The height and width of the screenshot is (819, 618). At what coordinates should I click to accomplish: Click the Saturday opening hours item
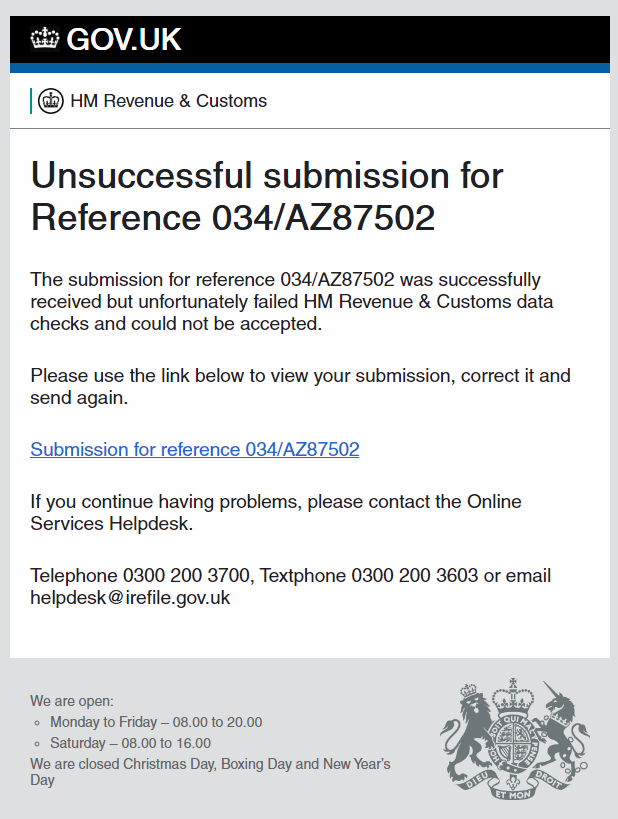pos(131,743)
